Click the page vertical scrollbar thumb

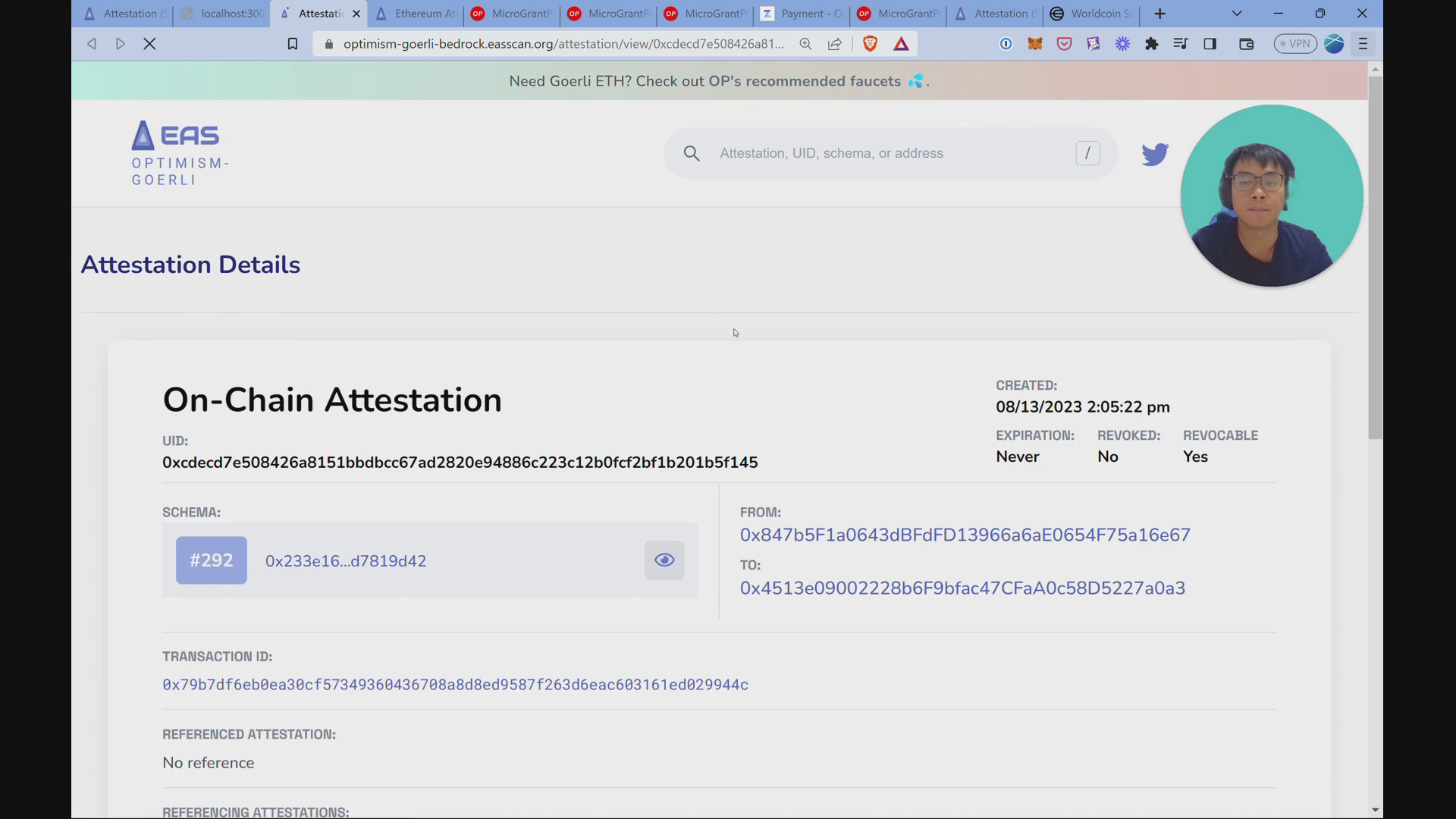click(x=1375, y=257)
